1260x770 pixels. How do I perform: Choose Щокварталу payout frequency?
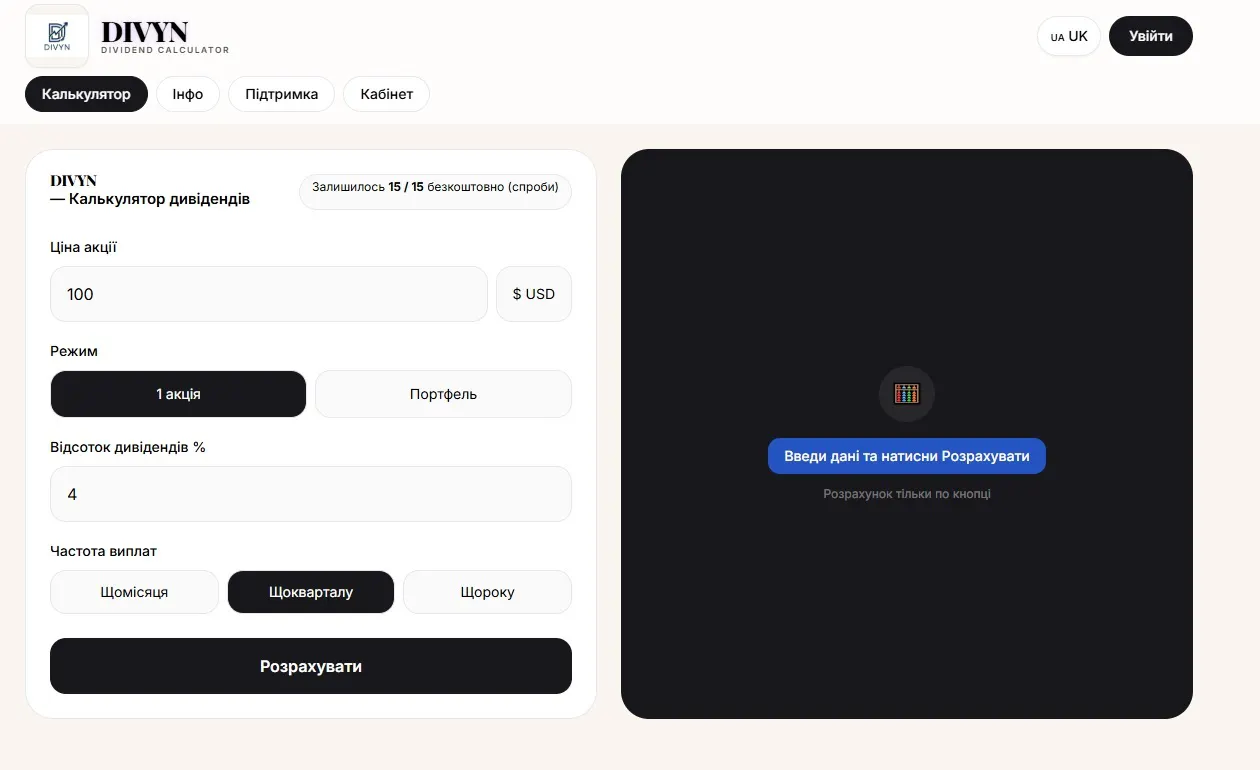[311, 592]
